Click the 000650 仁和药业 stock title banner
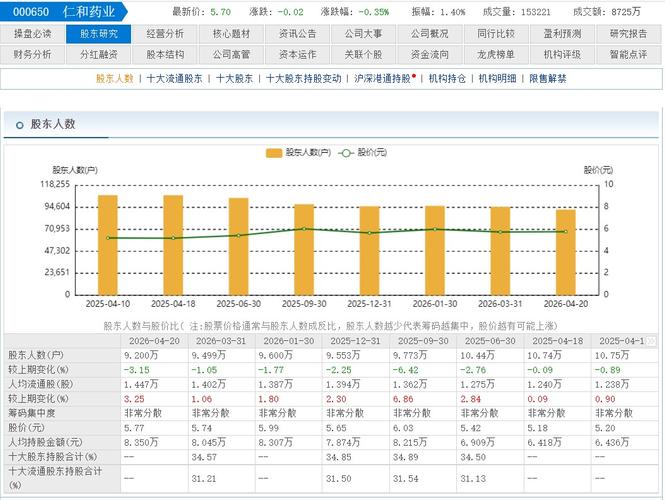The image size is (665, 500). point(64,12)
